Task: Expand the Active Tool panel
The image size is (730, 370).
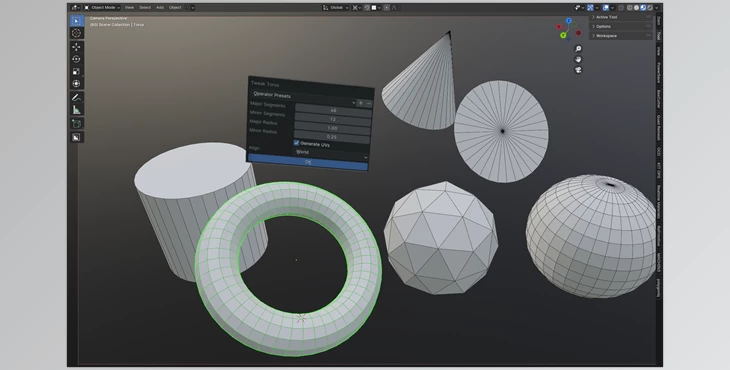Action: click(621, 17)
